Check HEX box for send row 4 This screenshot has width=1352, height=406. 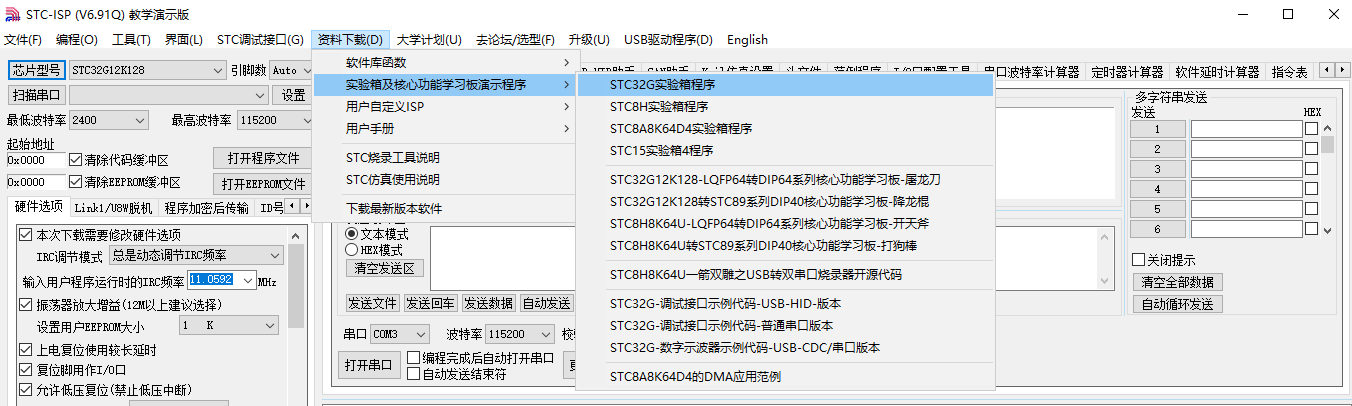(x=1311, y=189)
